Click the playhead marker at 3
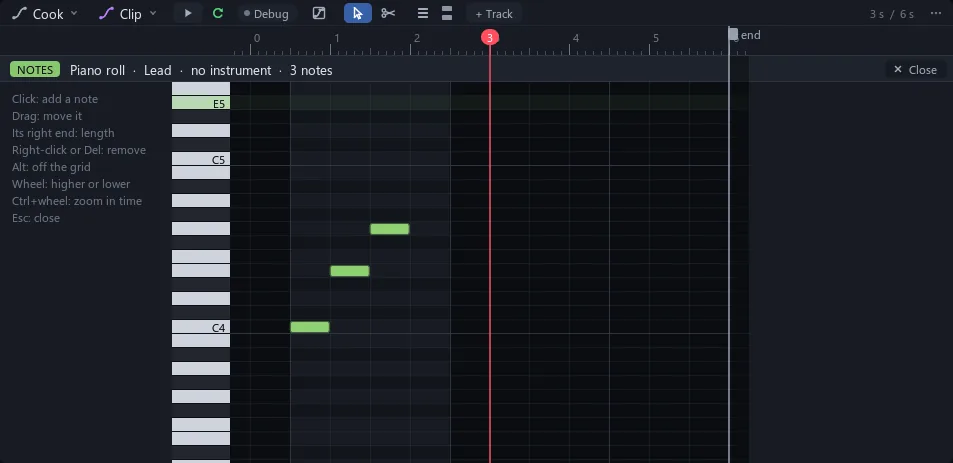This screenshot has width=953, height=463. coord(490,38)
